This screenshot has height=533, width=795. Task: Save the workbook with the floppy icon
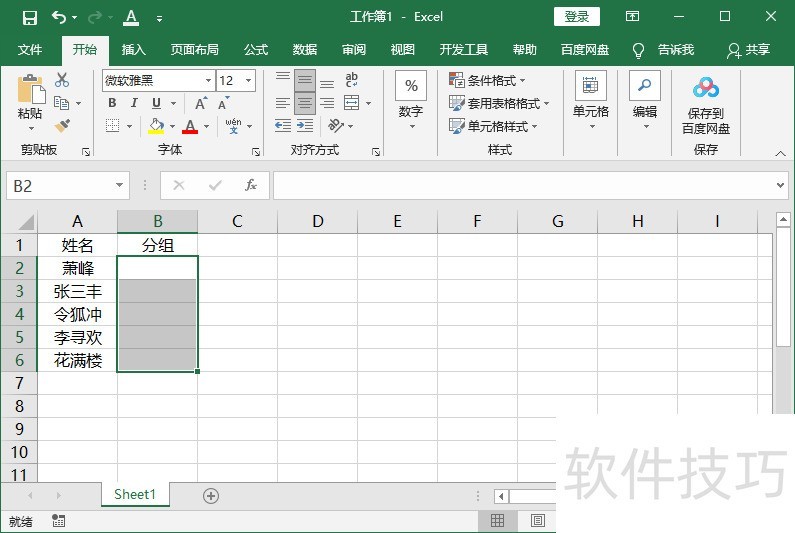pyautogui.click(x=30, y=18)
